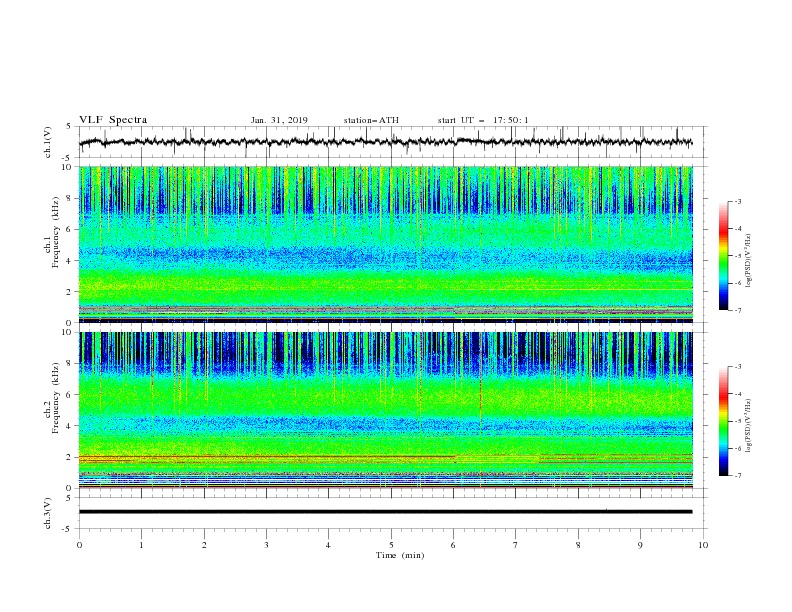Click the "-4" tick on ch.2 colorbar
Viewport: 792px width, 612px height.
737,394
